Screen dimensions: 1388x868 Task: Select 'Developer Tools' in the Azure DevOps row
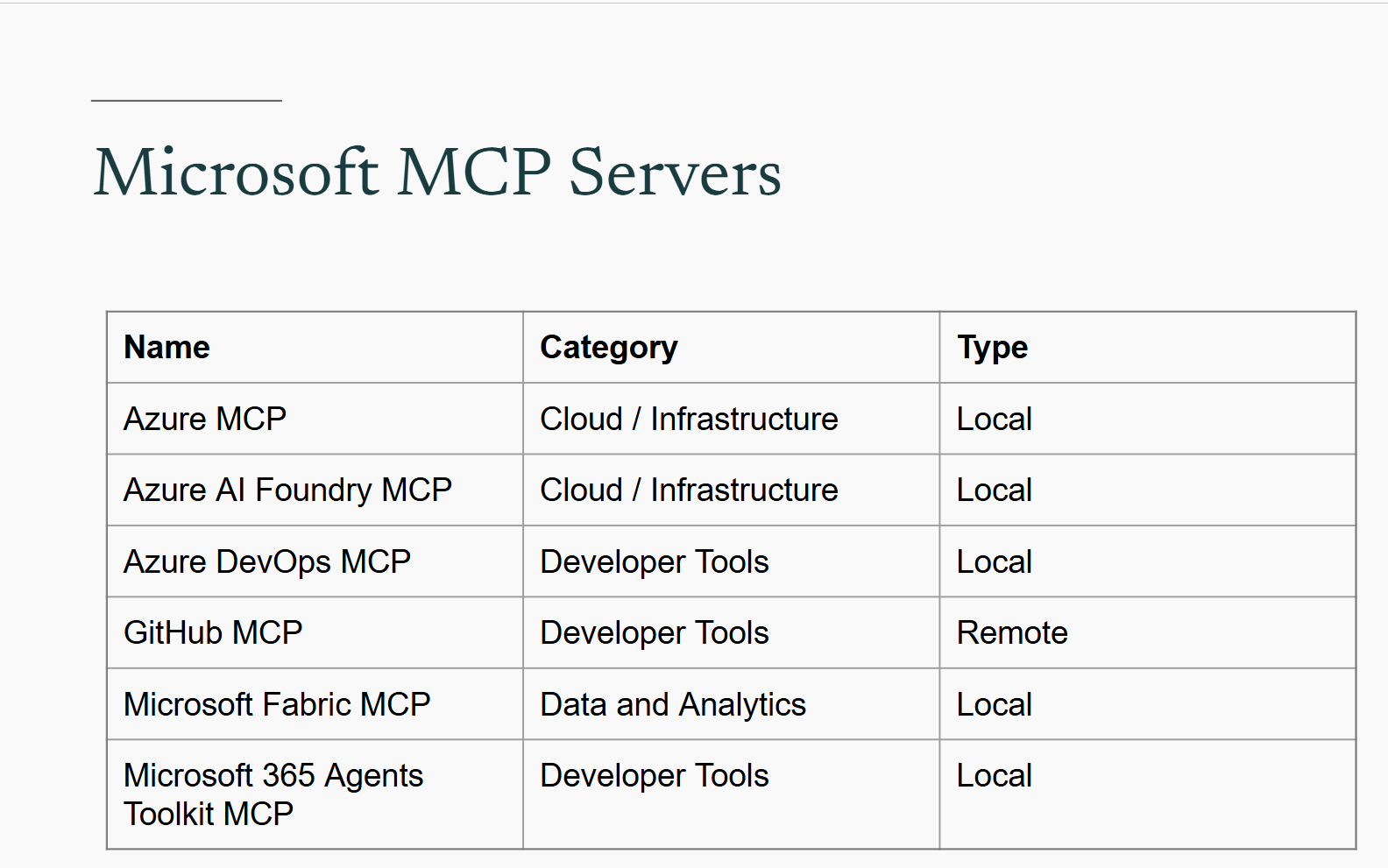655,561
